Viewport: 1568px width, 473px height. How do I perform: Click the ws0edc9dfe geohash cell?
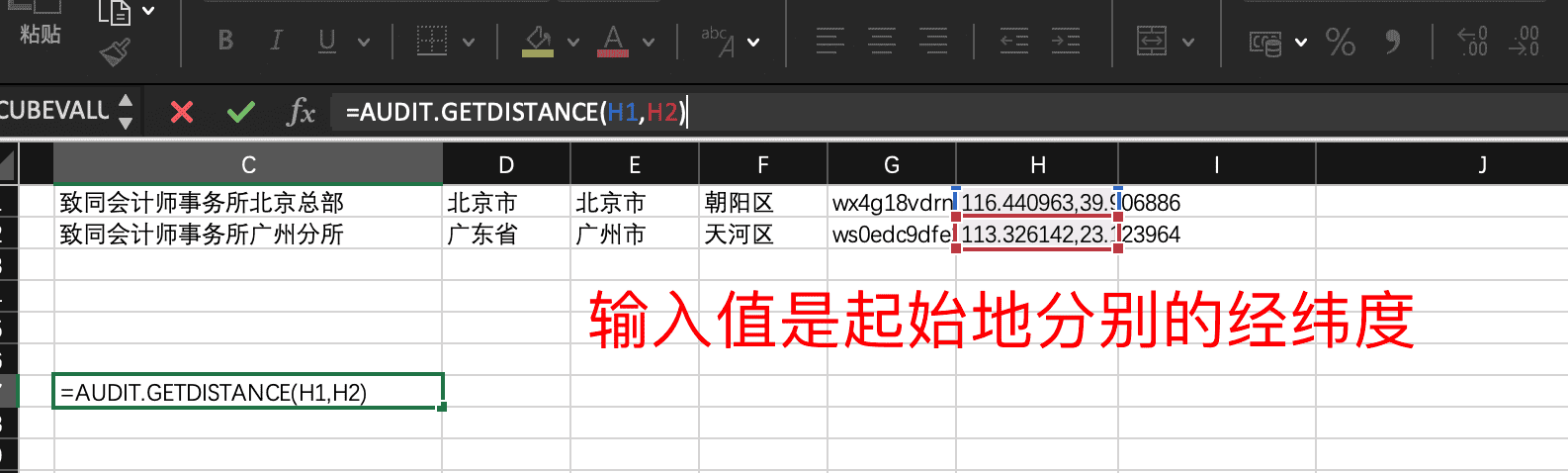(x=892, y=234)
